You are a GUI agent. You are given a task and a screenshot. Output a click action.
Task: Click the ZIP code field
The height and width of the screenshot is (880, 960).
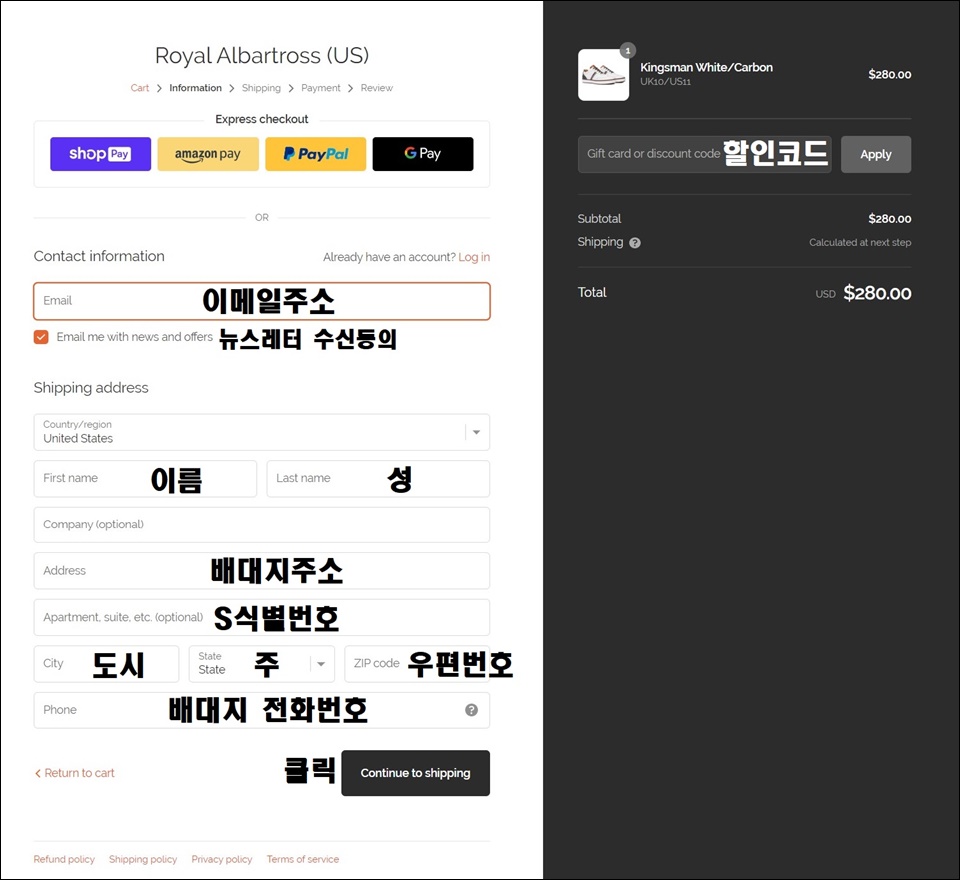(x=418, y=664)
